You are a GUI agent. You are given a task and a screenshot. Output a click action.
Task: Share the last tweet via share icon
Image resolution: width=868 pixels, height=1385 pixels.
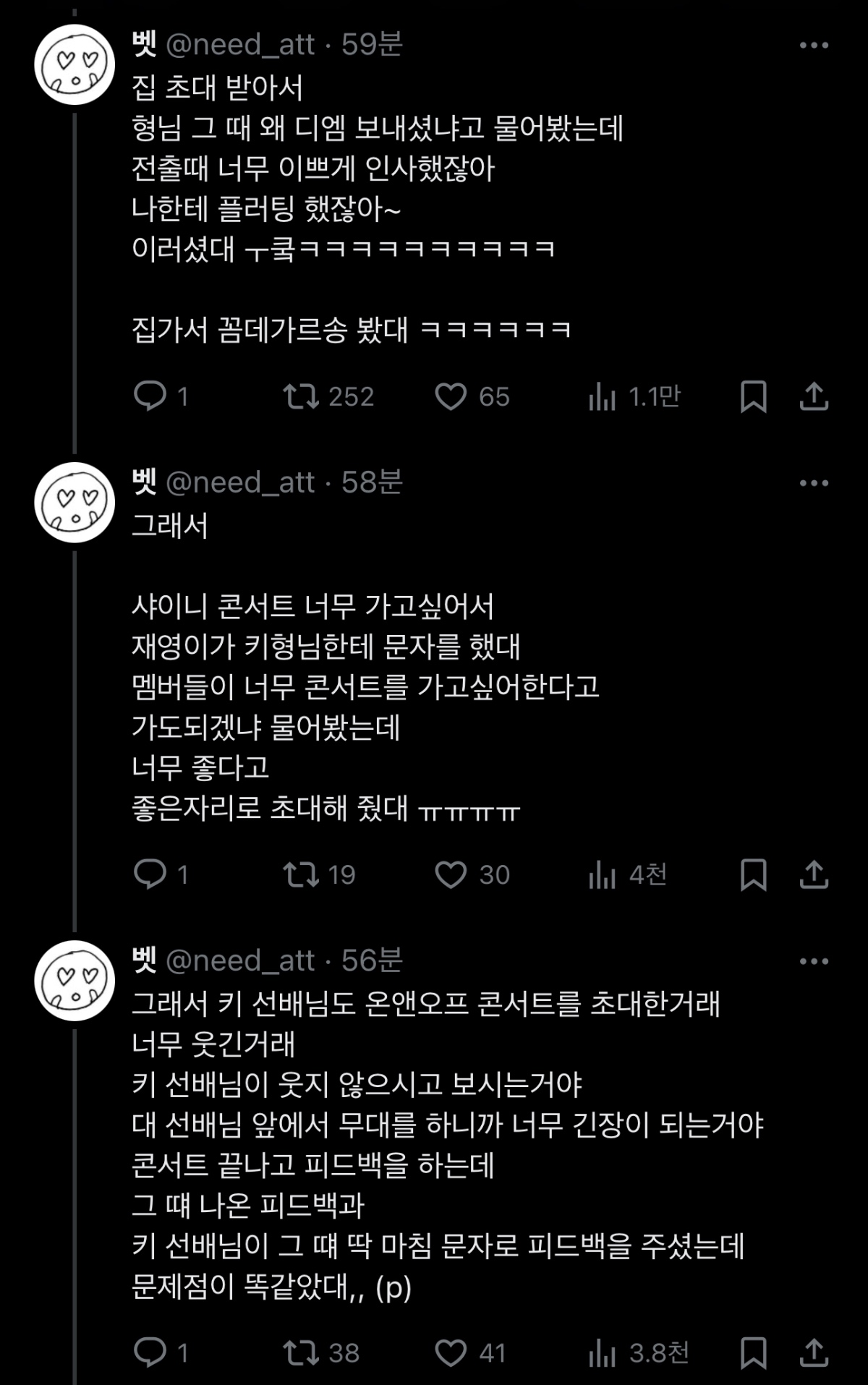click(x=814, y=1352)
